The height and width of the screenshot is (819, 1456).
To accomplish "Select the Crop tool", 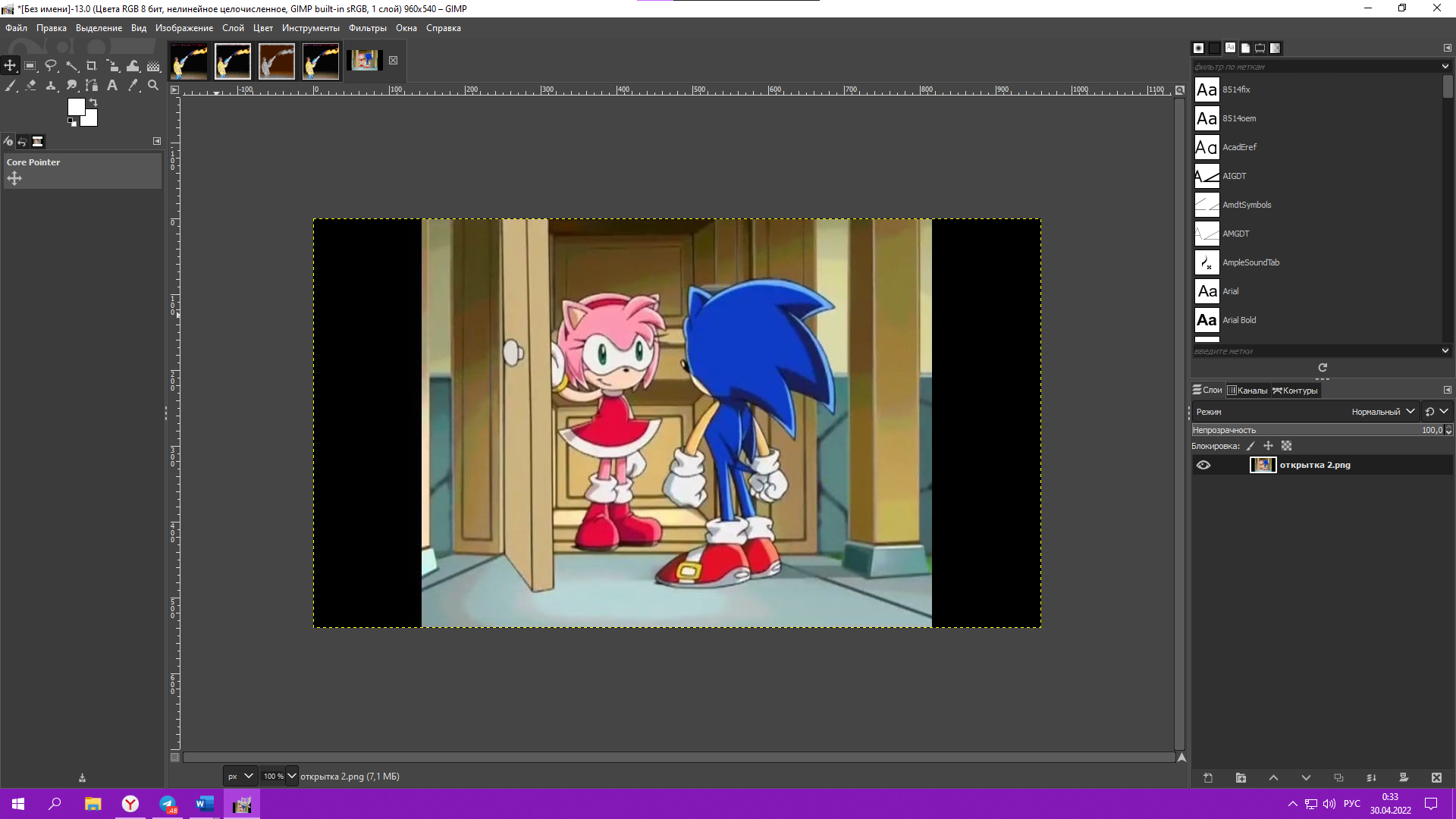I will click(92, 66).
